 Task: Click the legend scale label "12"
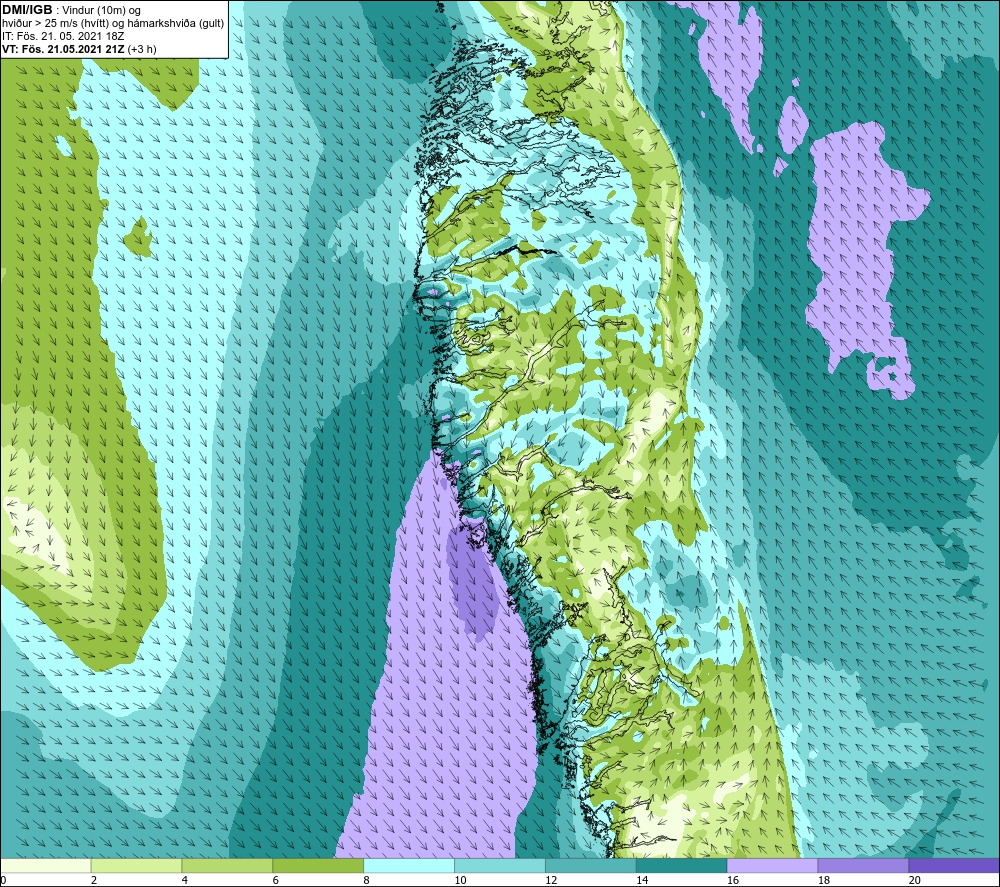point(551,880)
